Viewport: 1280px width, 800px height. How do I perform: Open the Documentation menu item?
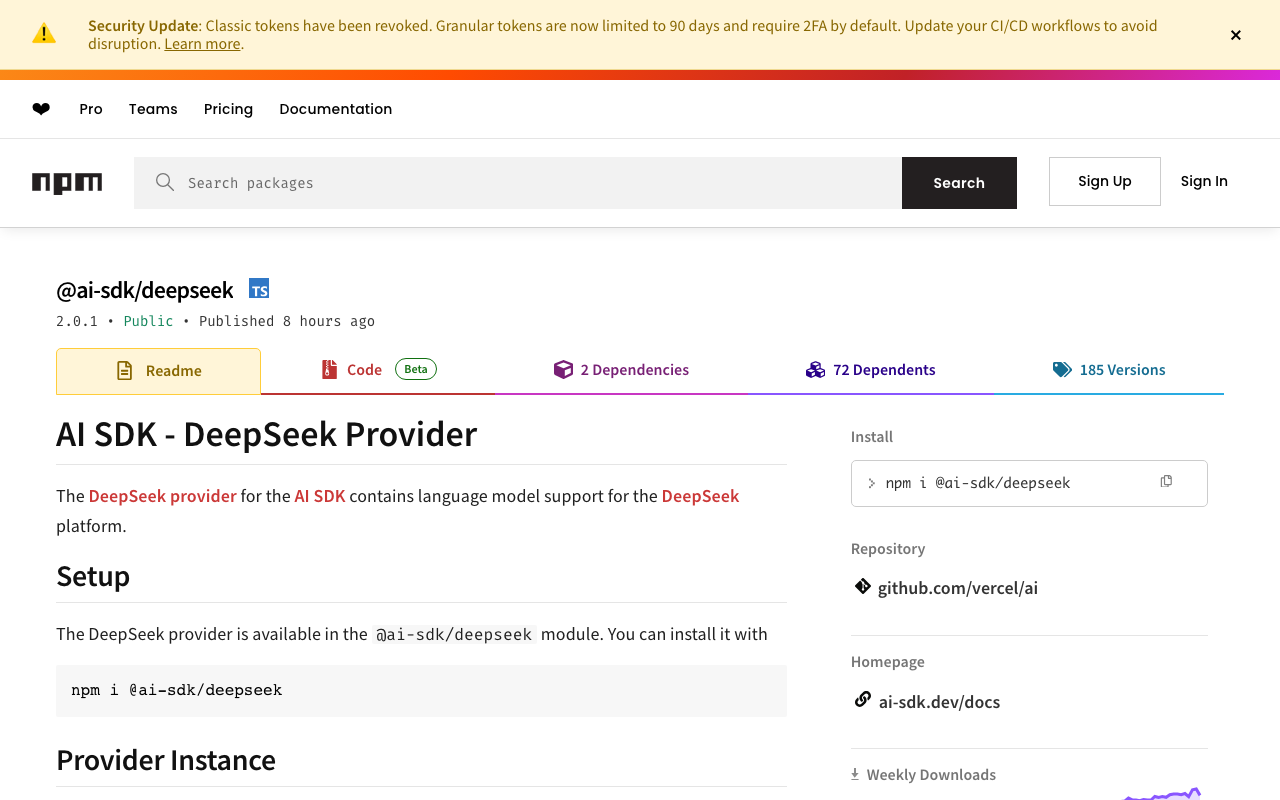pos(335,109)
